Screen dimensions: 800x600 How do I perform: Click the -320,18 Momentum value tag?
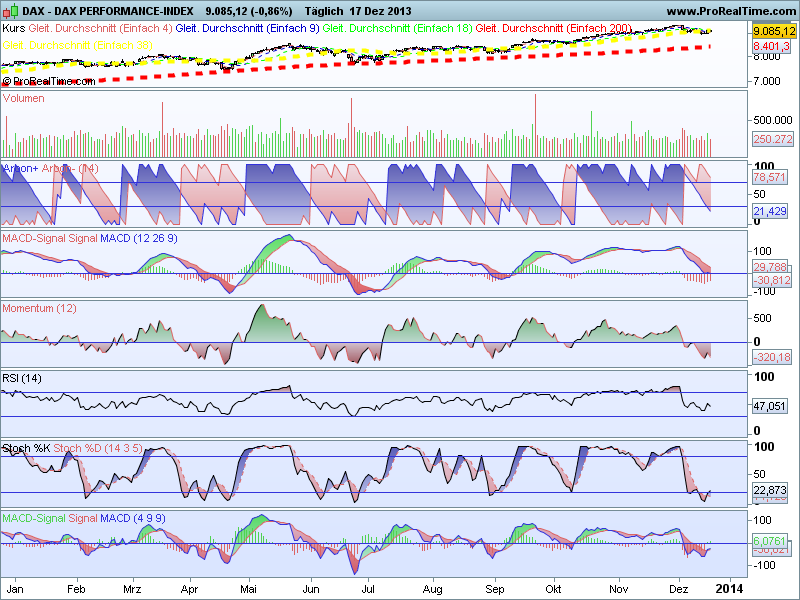tap(772, 357)
